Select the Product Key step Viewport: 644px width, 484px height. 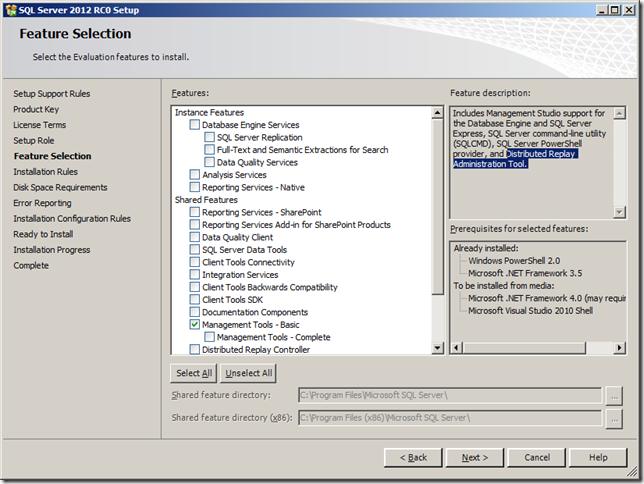point(36,109)
